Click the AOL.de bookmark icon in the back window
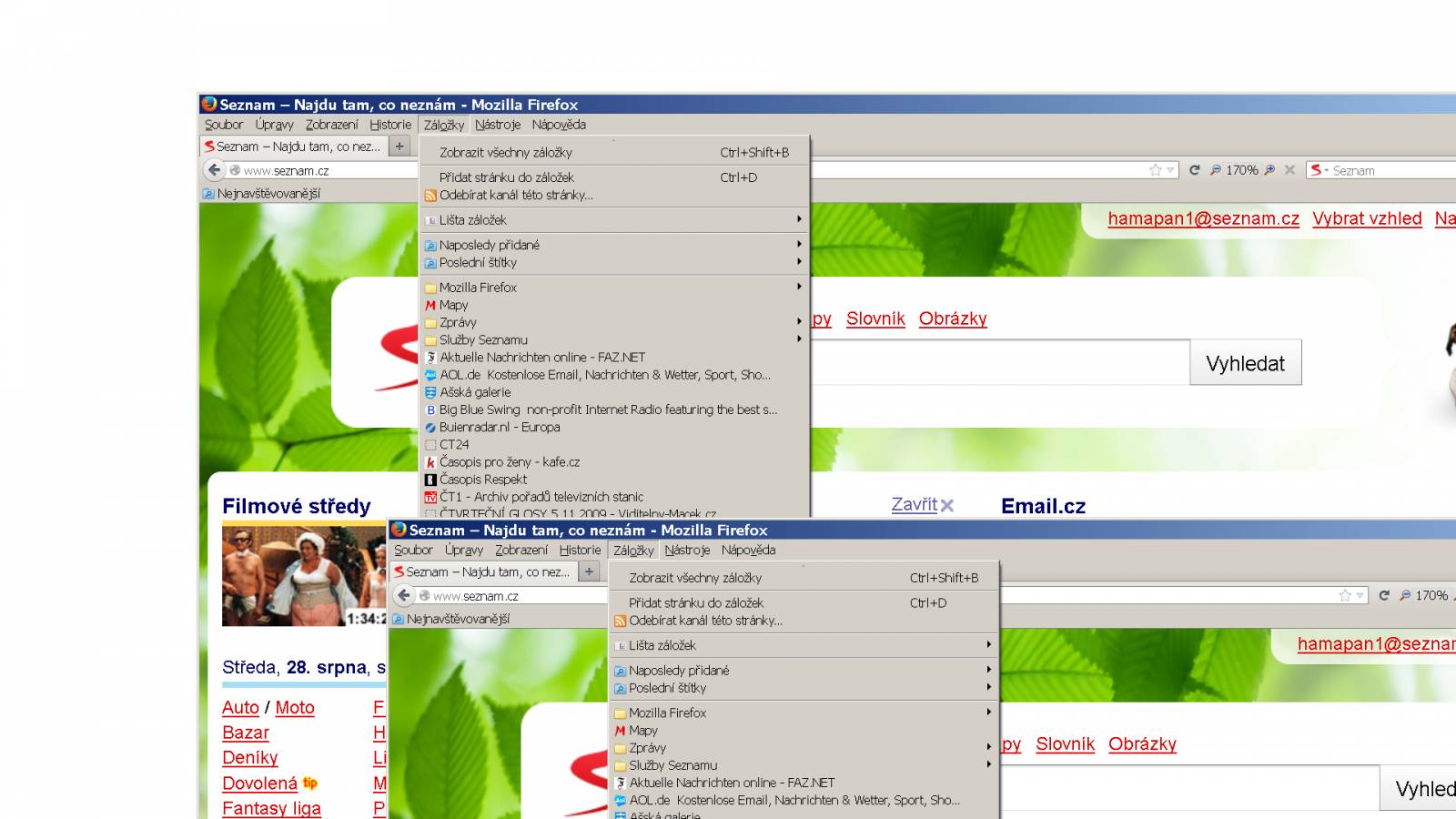Image resolution: width=1456 pixels, height=819 pixels. (x=430, y=375)
